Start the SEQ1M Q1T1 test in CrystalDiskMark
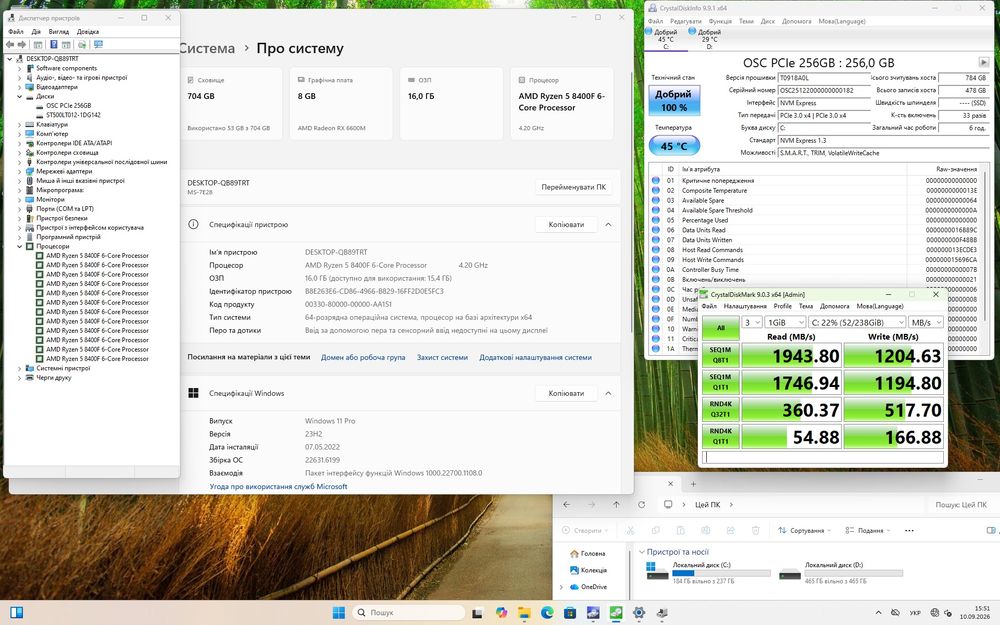The width and height of the screenshot is (1000, 625). point(721,382)
